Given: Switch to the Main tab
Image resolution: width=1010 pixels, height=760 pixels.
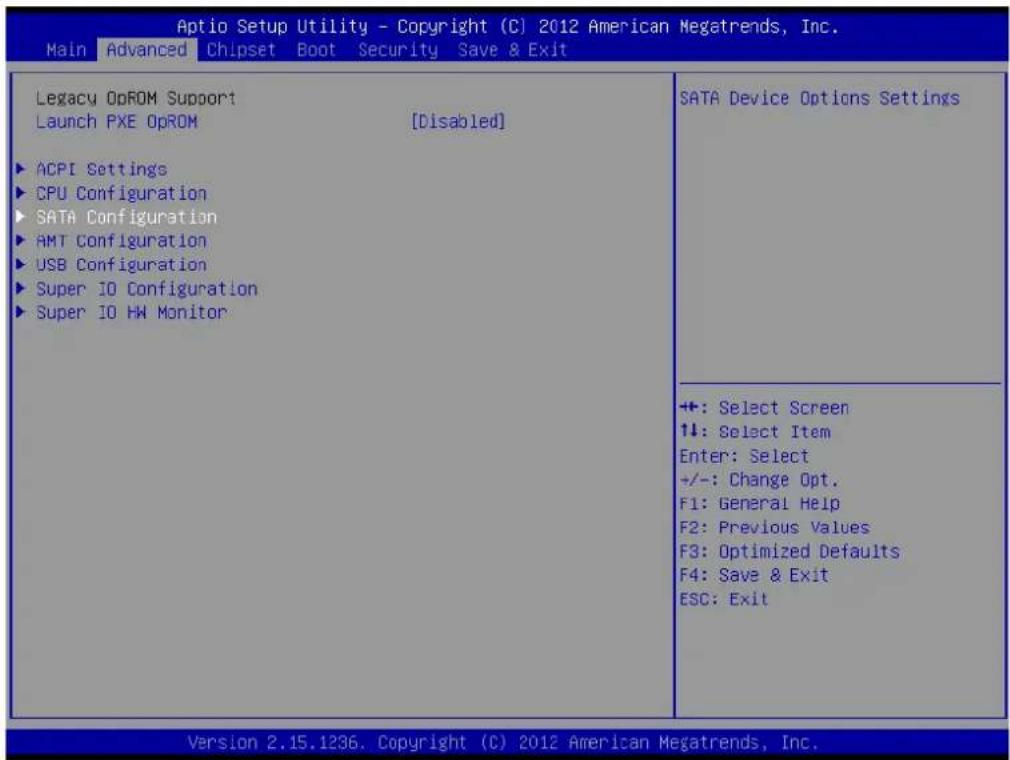Looking at the screenshot, I should [66, 50].
